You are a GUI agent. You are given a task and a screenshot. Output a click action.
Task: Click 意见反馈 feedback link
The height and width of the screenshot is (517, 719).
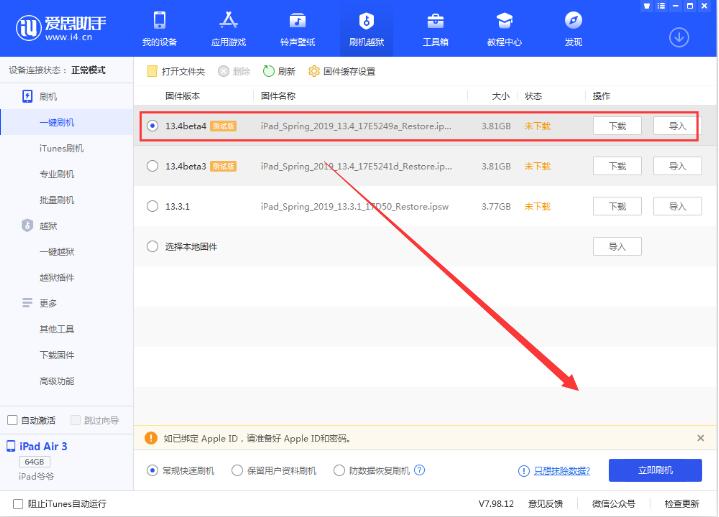coord(545,504)
